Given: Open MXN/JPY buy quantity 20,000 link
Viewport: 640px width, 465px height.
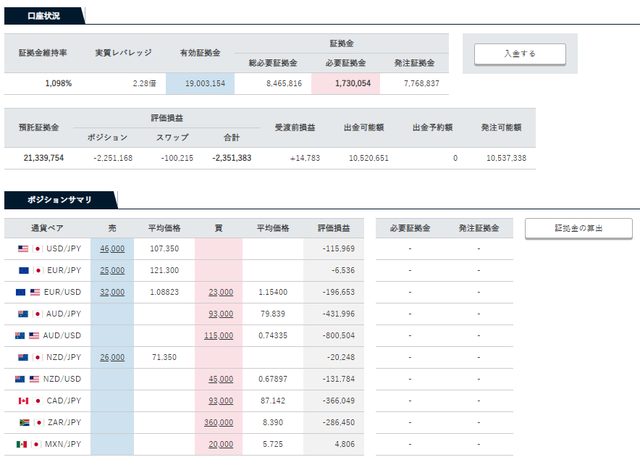Looking at the screenshot, I should tap(221, 444).
